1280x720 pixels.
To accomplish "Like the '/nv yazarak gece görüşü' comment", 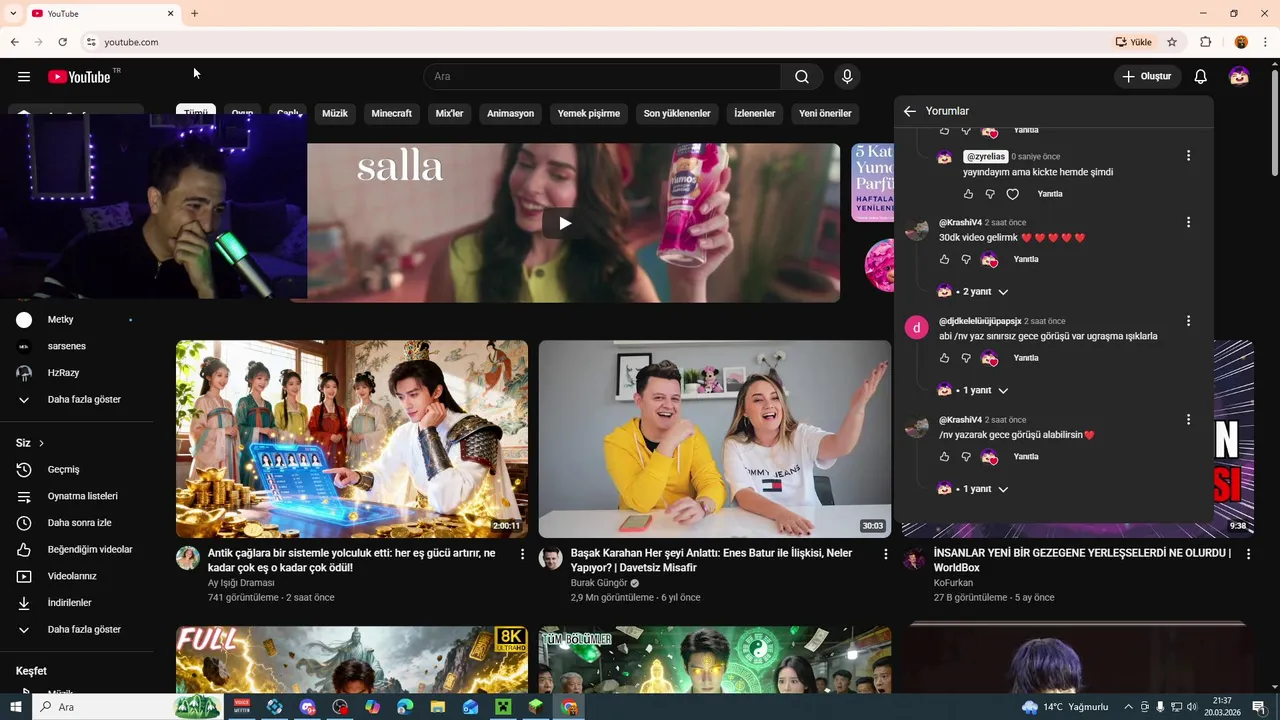I will click(x=944, y=456).
